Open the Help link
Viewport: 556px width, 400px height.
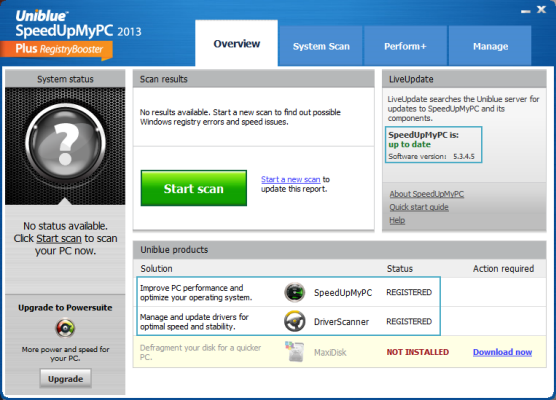pyautogui.click(x=397, y=220)
